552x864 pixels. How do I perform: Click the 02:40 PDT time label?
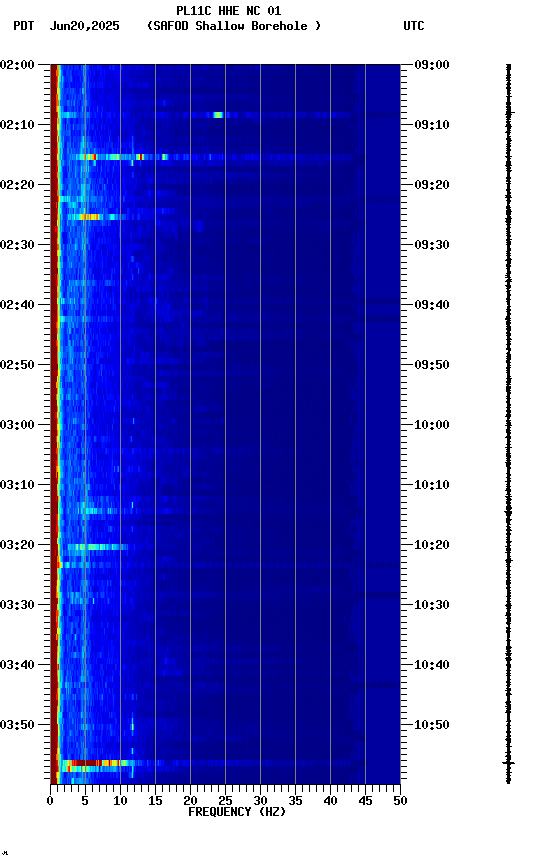click(x=17, y=305)
